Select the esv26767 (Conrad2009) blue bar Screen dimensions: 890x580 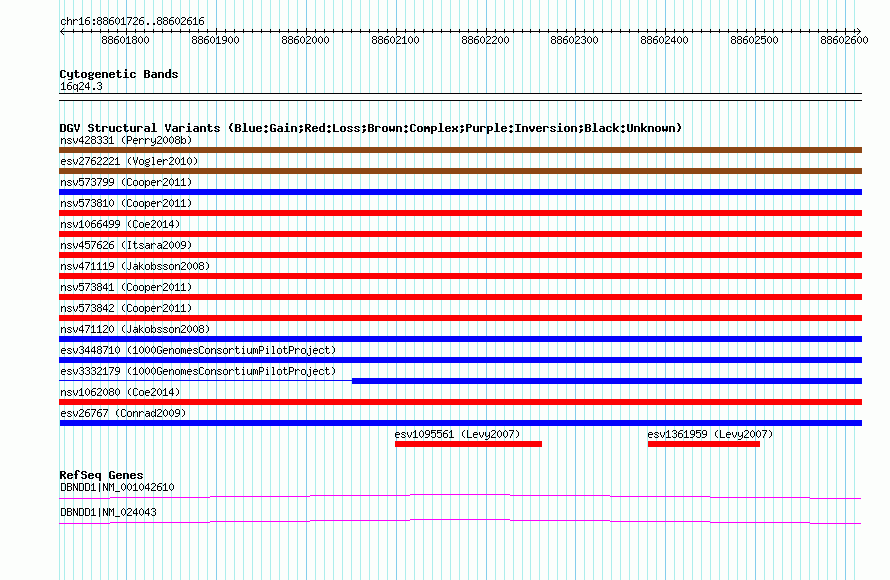click(460, 423)
